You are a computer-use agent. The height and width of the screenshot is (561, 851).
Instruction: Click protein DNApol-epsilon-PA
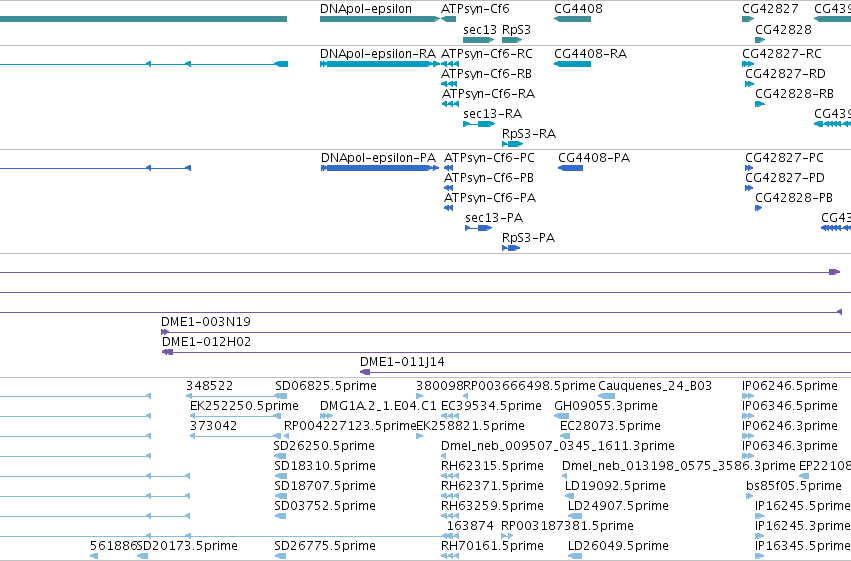point(378,158)
